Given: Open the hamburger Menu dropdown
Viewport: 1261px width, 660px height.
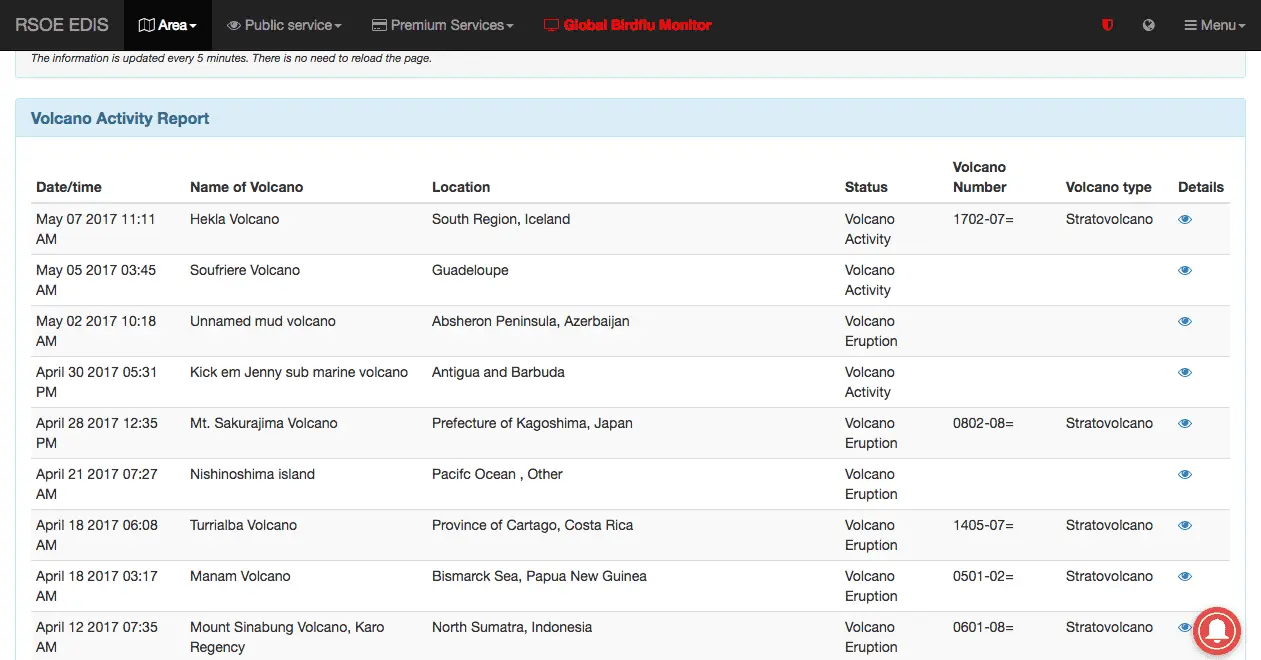Looking at the screenshot, I should (1215, 25).
